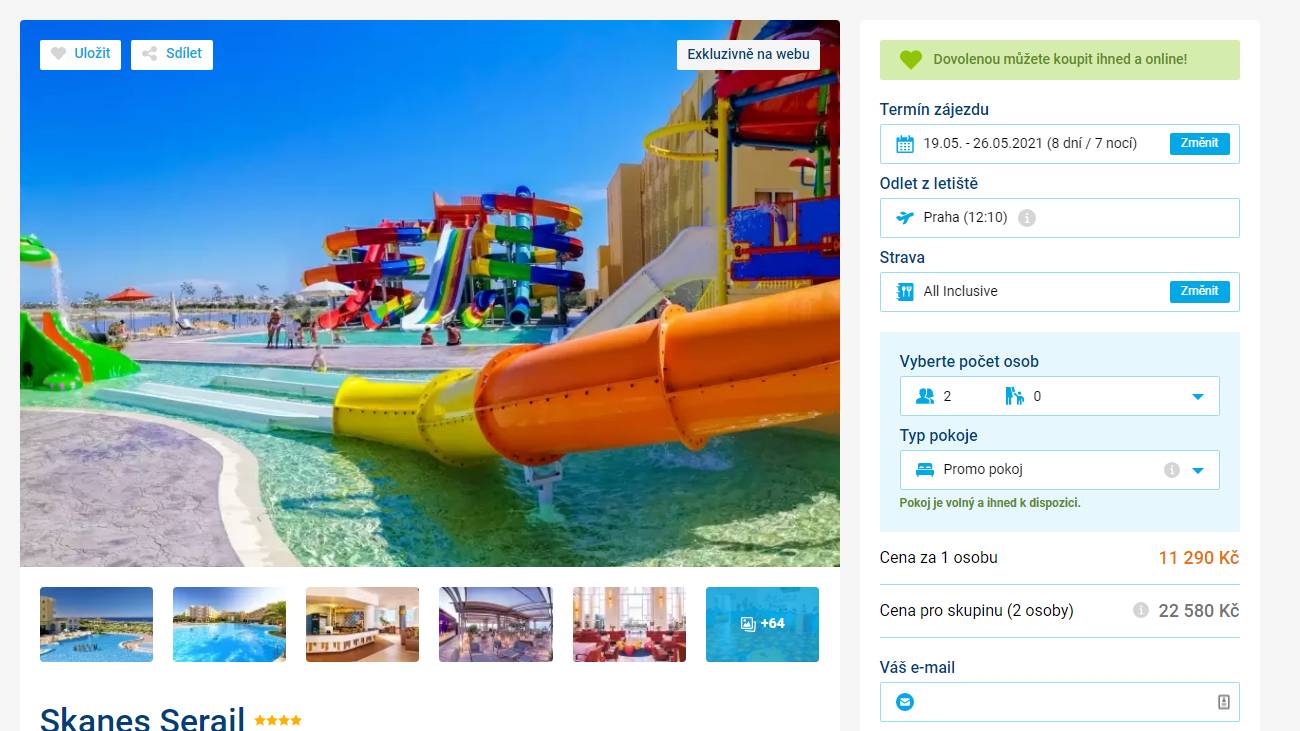
Task: Change Strava with the Změnit button
Action: 1200,291
